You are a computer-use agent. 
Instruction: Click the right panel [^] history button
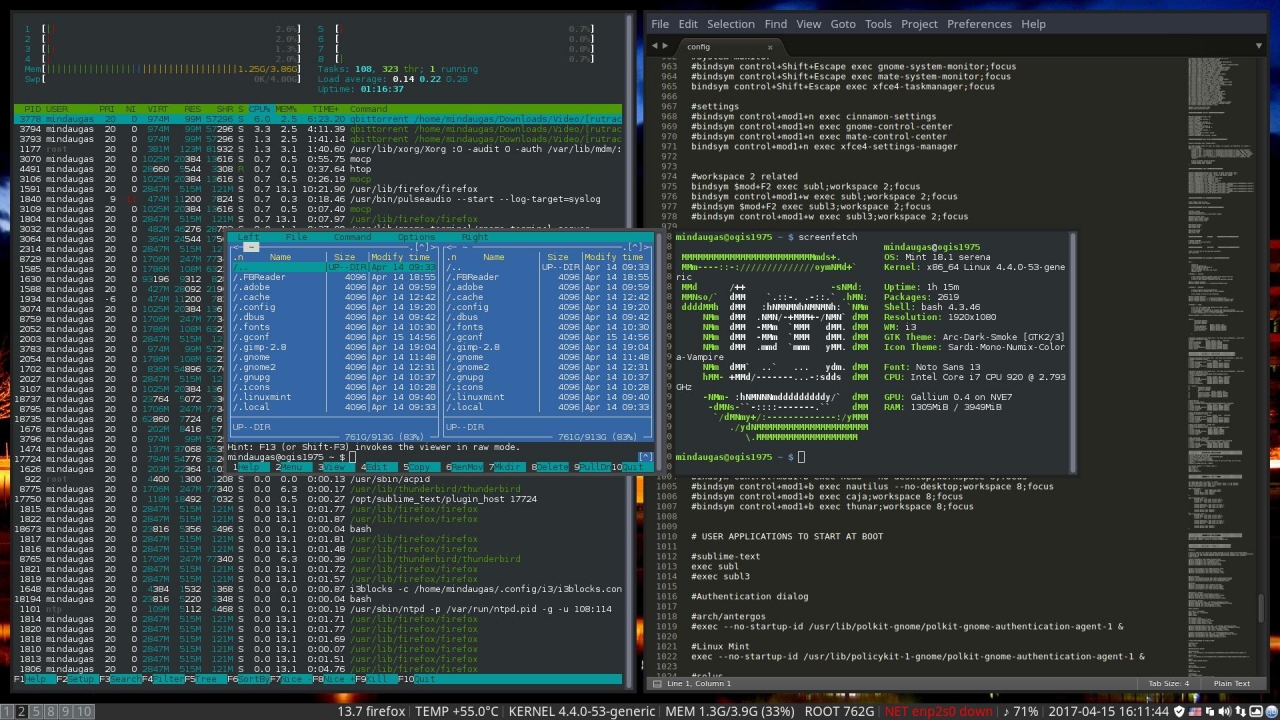click(636, 247)
